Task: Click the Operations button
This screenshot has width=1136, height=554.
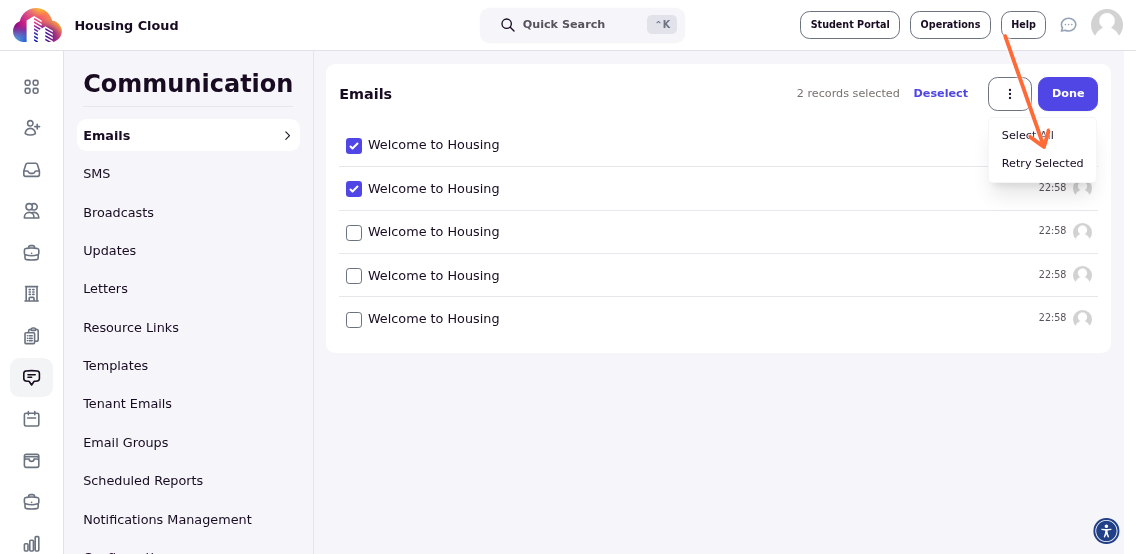Action: click(950, 25)
